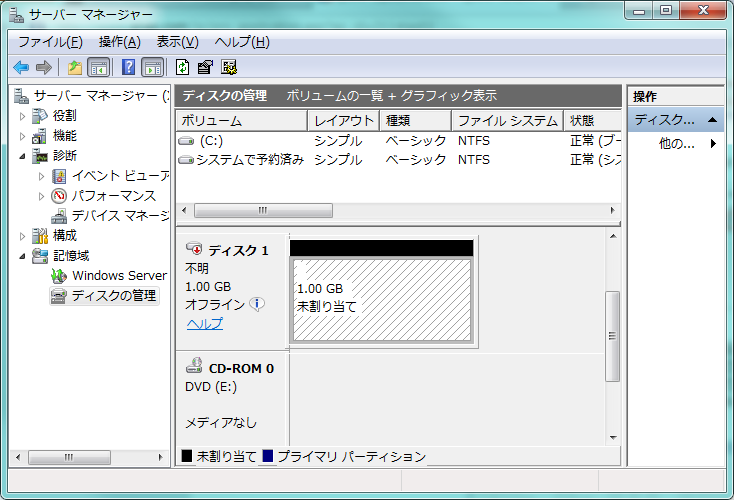
Task: Sort by the ファイル システム column header
Action: tap(508, 121)
